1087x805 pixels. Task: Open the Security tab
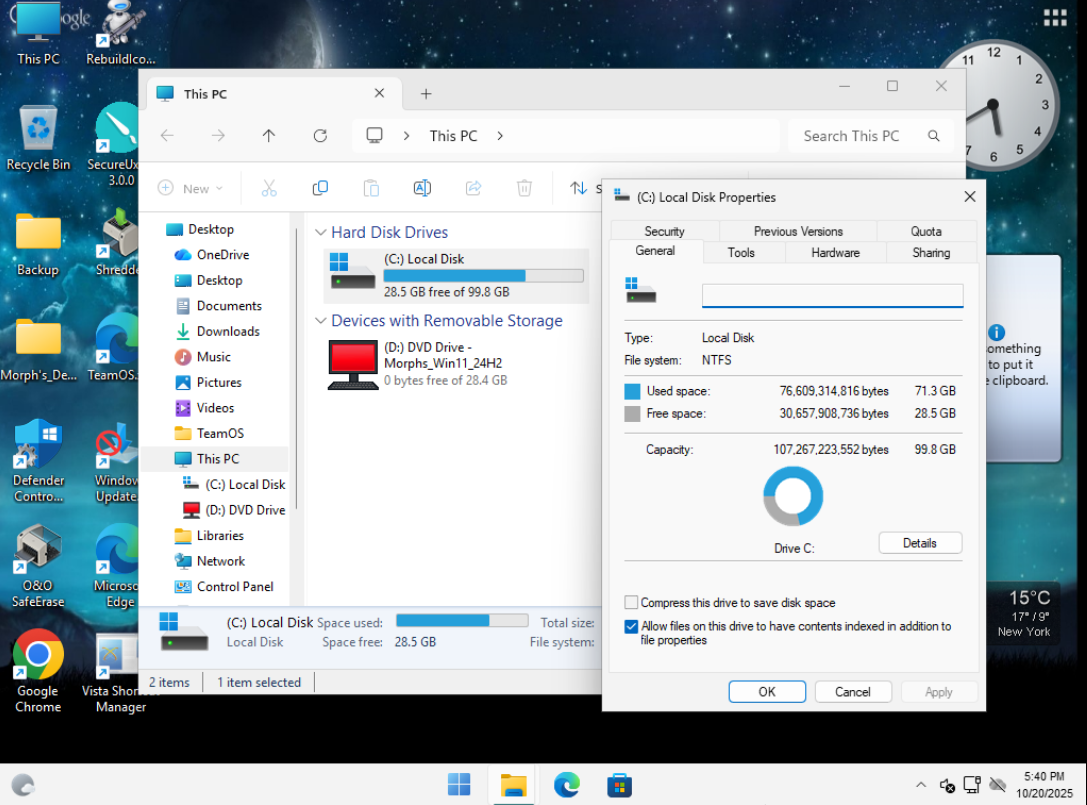[664, 231]
